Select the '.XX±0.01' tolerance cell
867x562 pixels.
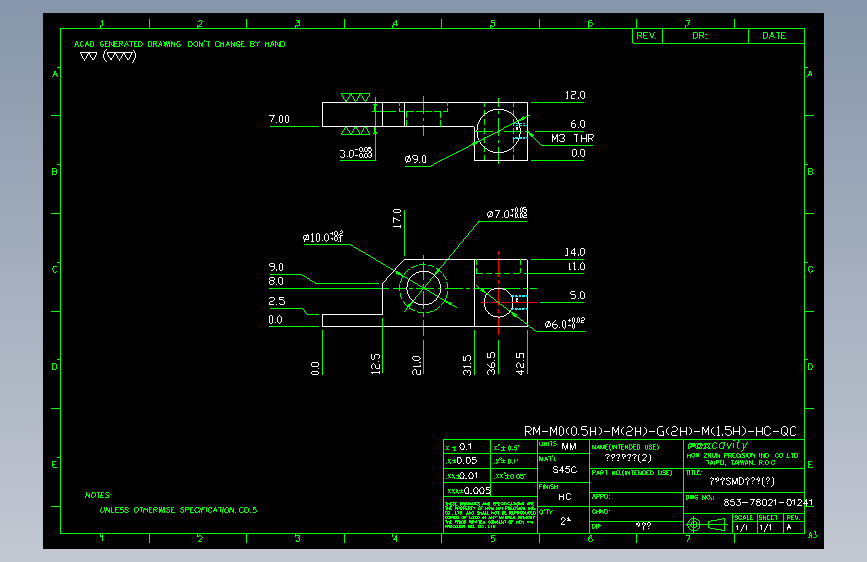(x=467, y=475)
